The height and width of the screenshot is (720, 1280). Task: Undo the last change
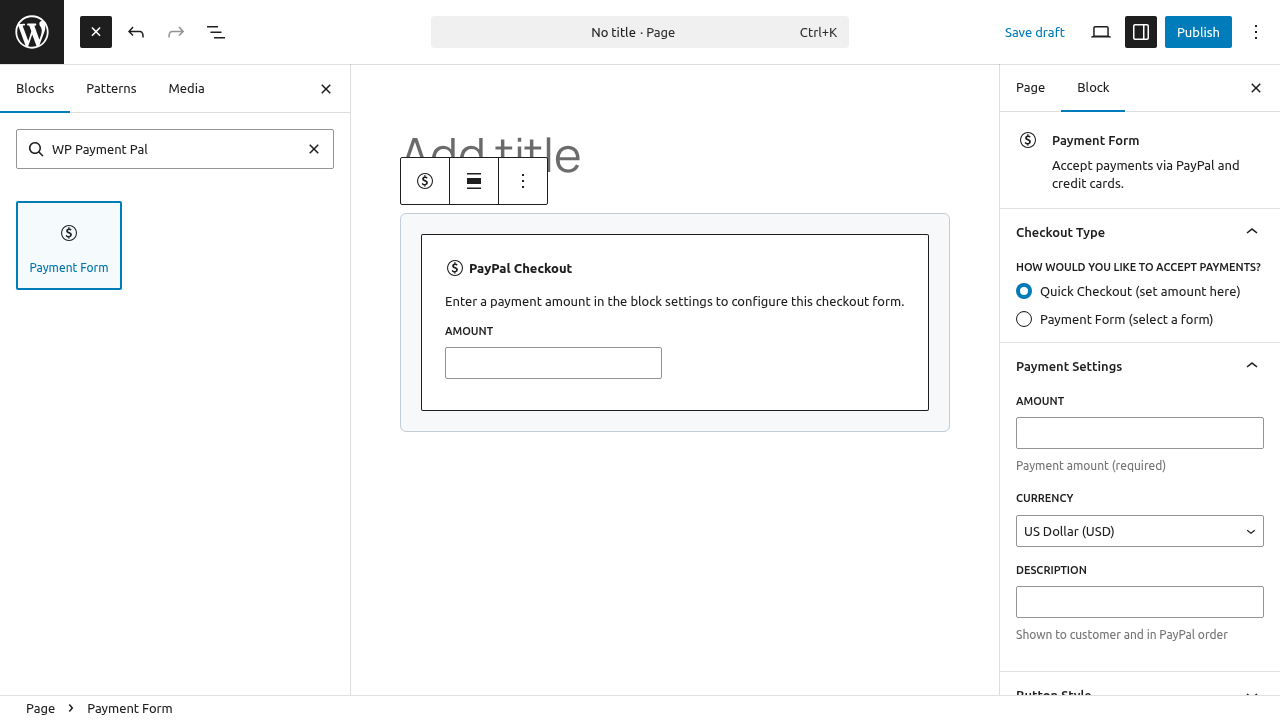pyautogui.click(x=136, y=32)
